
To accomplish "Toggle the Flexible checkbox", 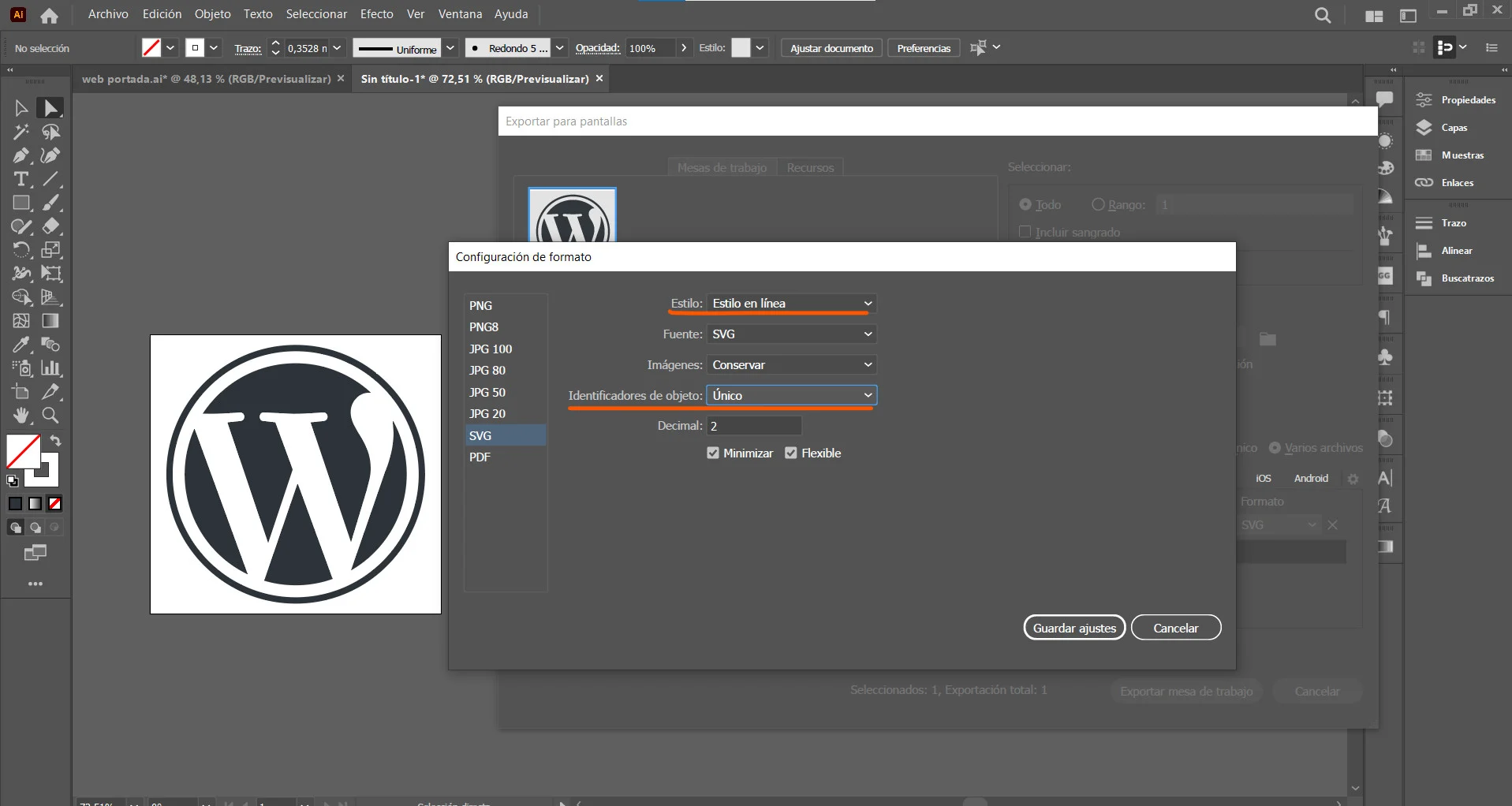I will [x=791, y=453].
